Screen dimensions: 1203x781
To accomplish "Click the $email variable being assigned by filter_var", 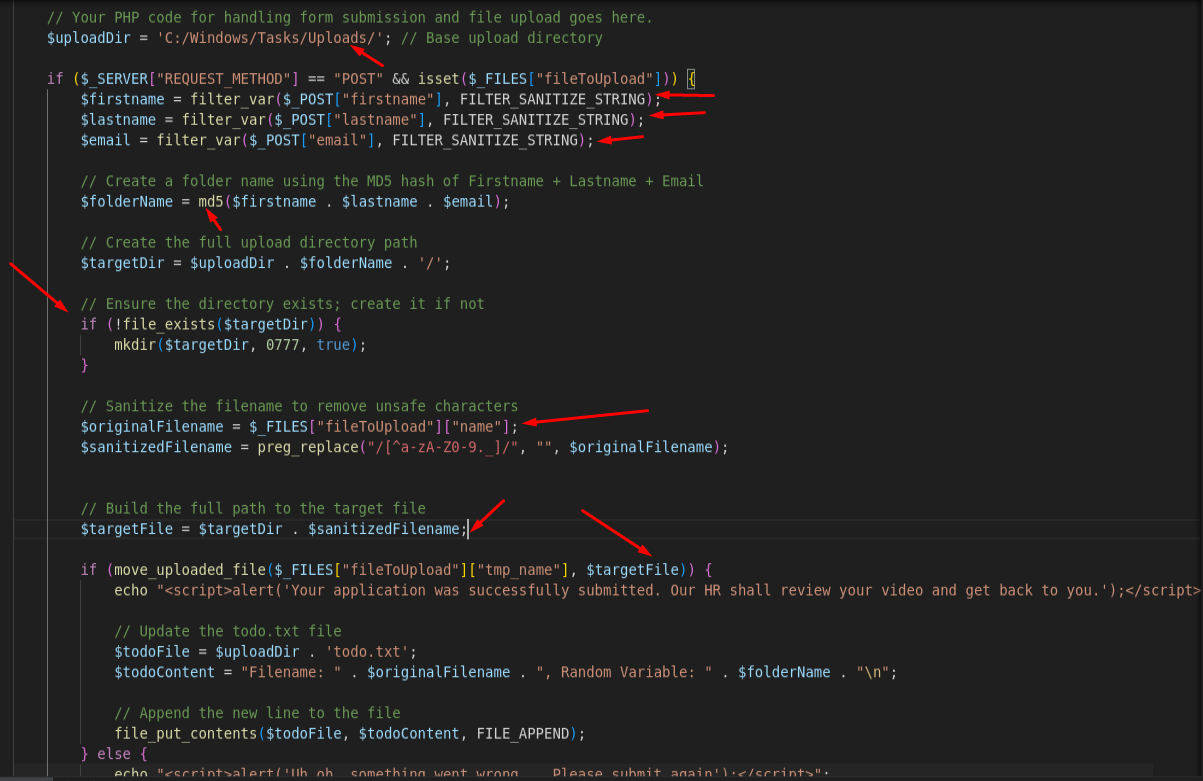I will [x=105, y=140].
